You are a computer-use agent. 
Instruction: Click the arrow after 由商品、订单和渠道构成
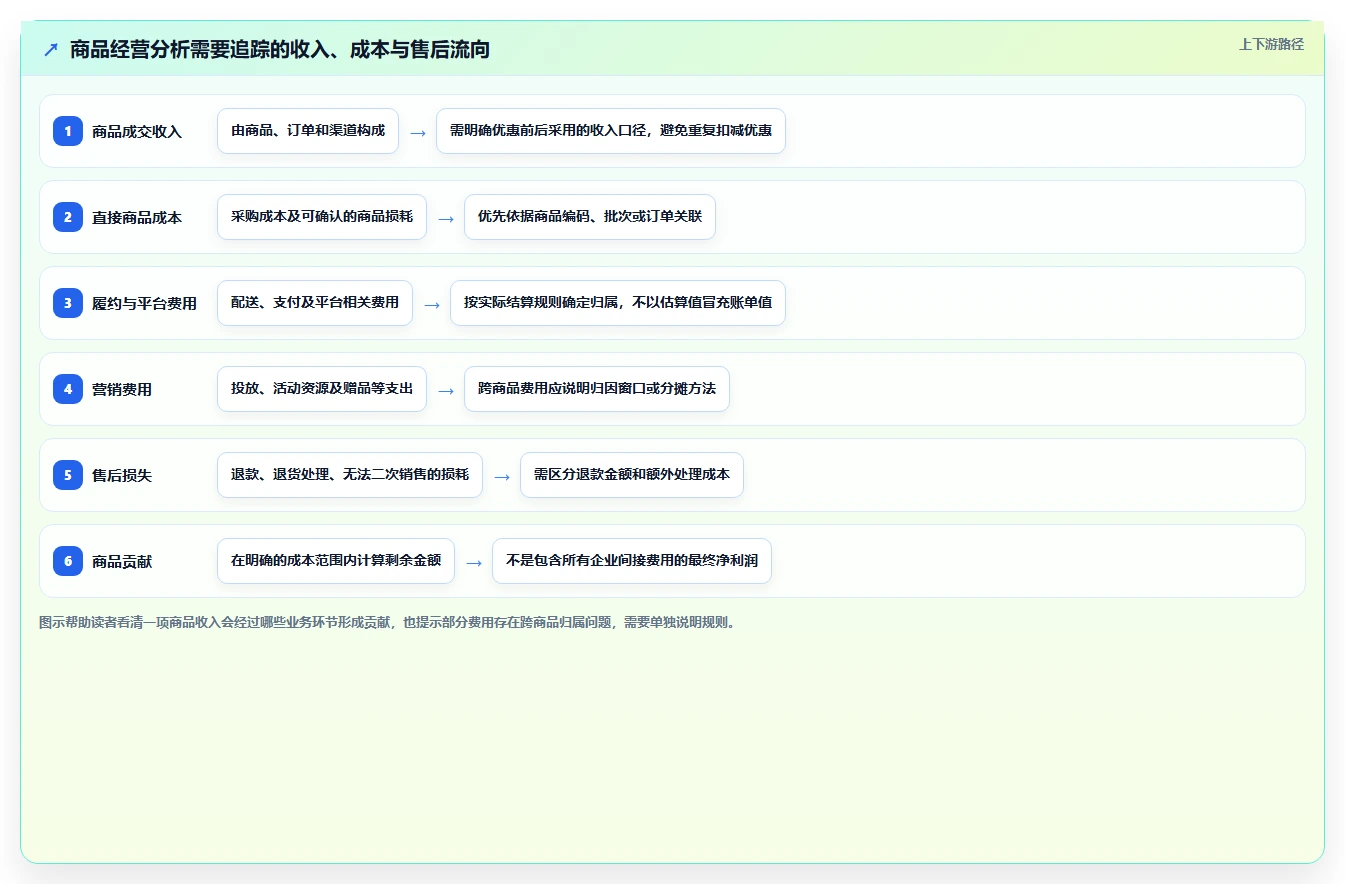(418, 132)
